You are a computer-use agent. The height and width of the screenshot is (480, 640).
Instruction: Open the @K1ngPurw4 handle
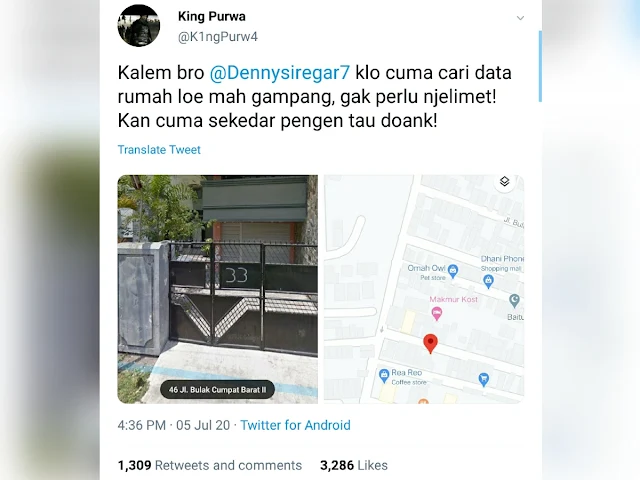point(218,37)
